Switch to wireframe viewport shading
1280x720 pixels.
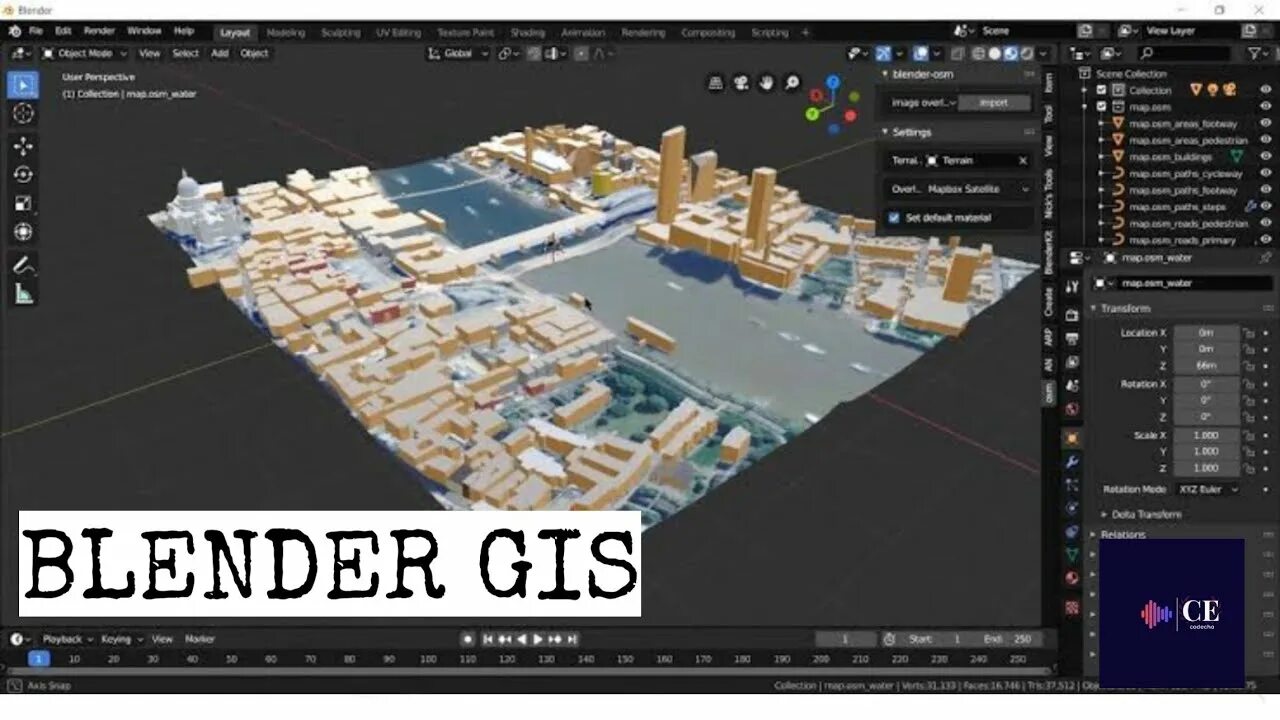[979, 54]
